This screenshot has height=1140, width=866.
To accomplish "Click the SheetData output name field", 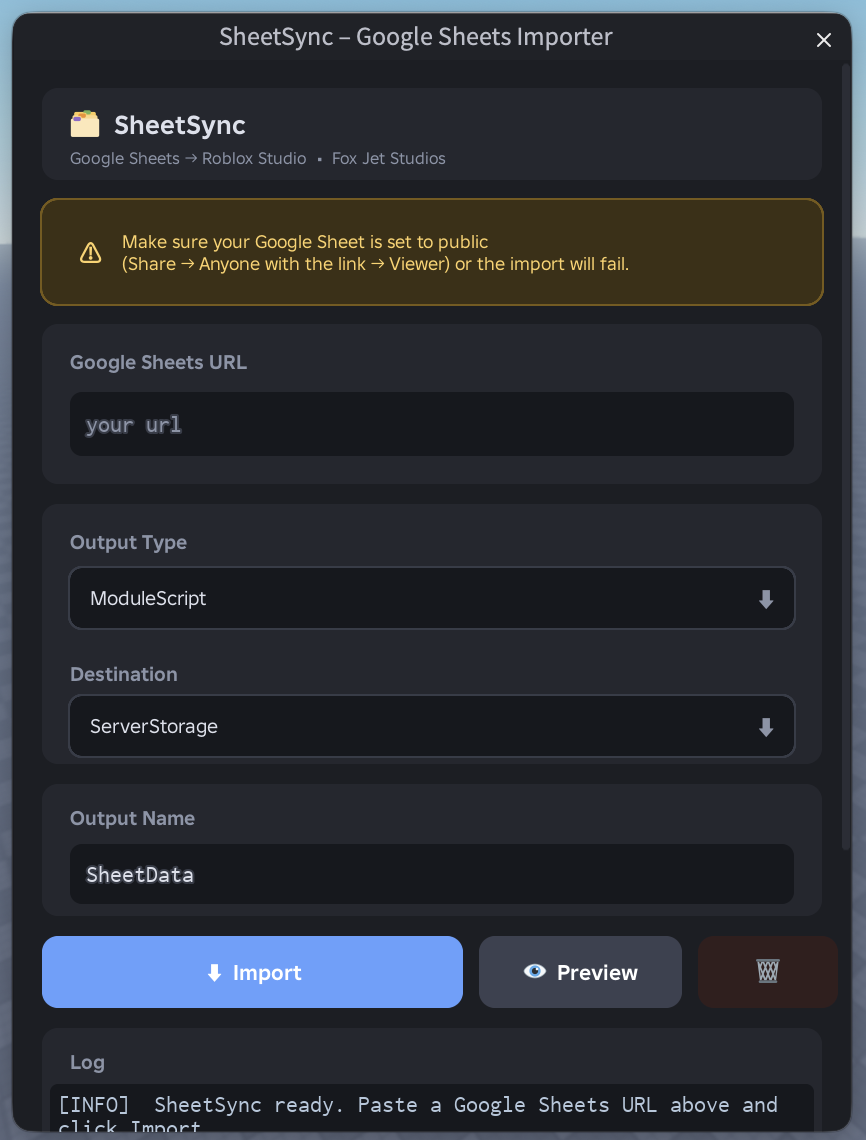I will point(431,874).
